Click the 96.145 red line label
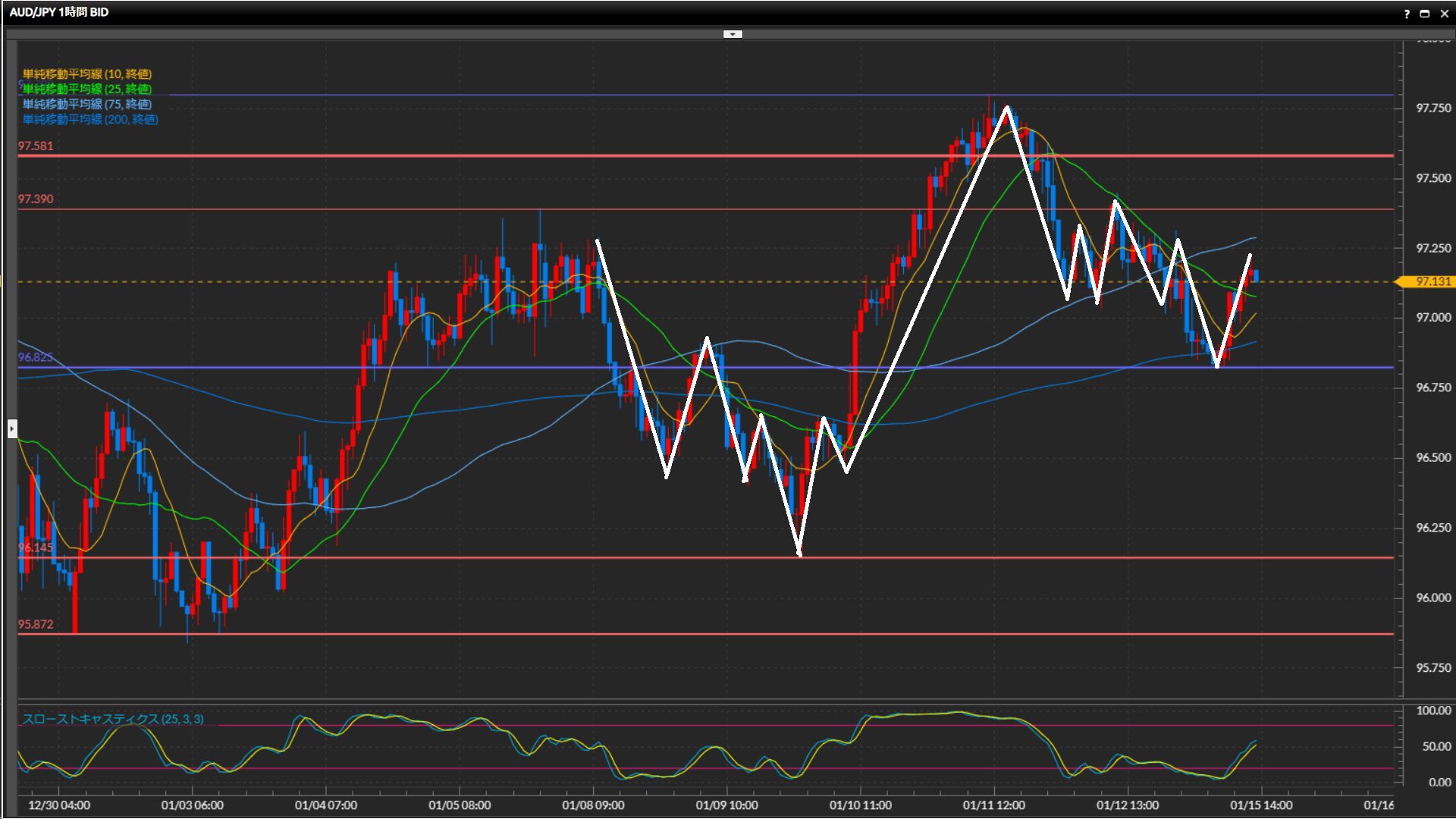The image size is (1456, 819). coord(36,547)
